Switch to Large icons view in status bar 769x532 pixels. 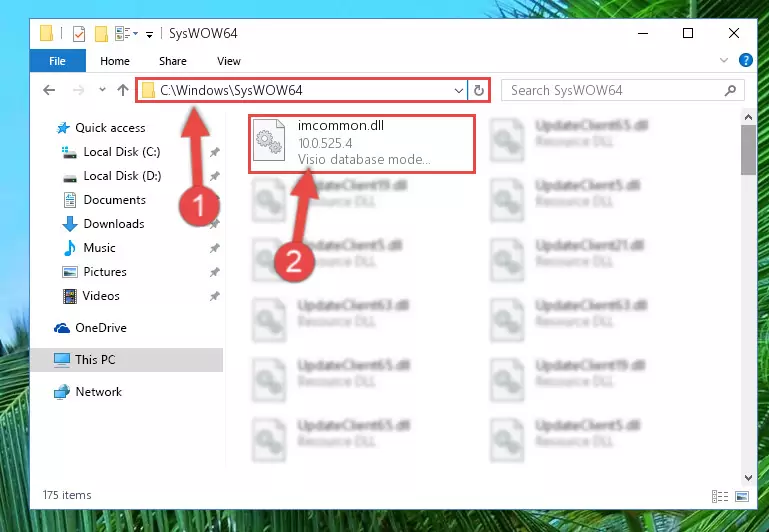click(742, 496)
